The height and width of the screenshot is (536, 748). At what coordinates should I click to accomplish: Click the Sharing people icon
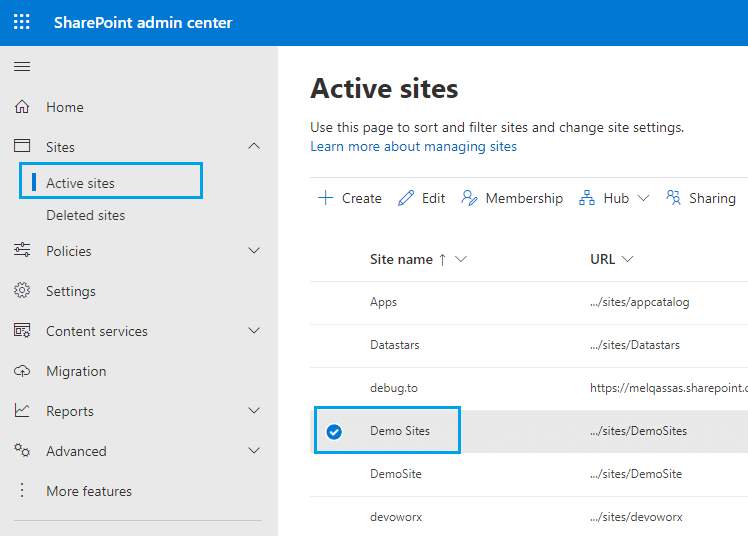point(674,198)
